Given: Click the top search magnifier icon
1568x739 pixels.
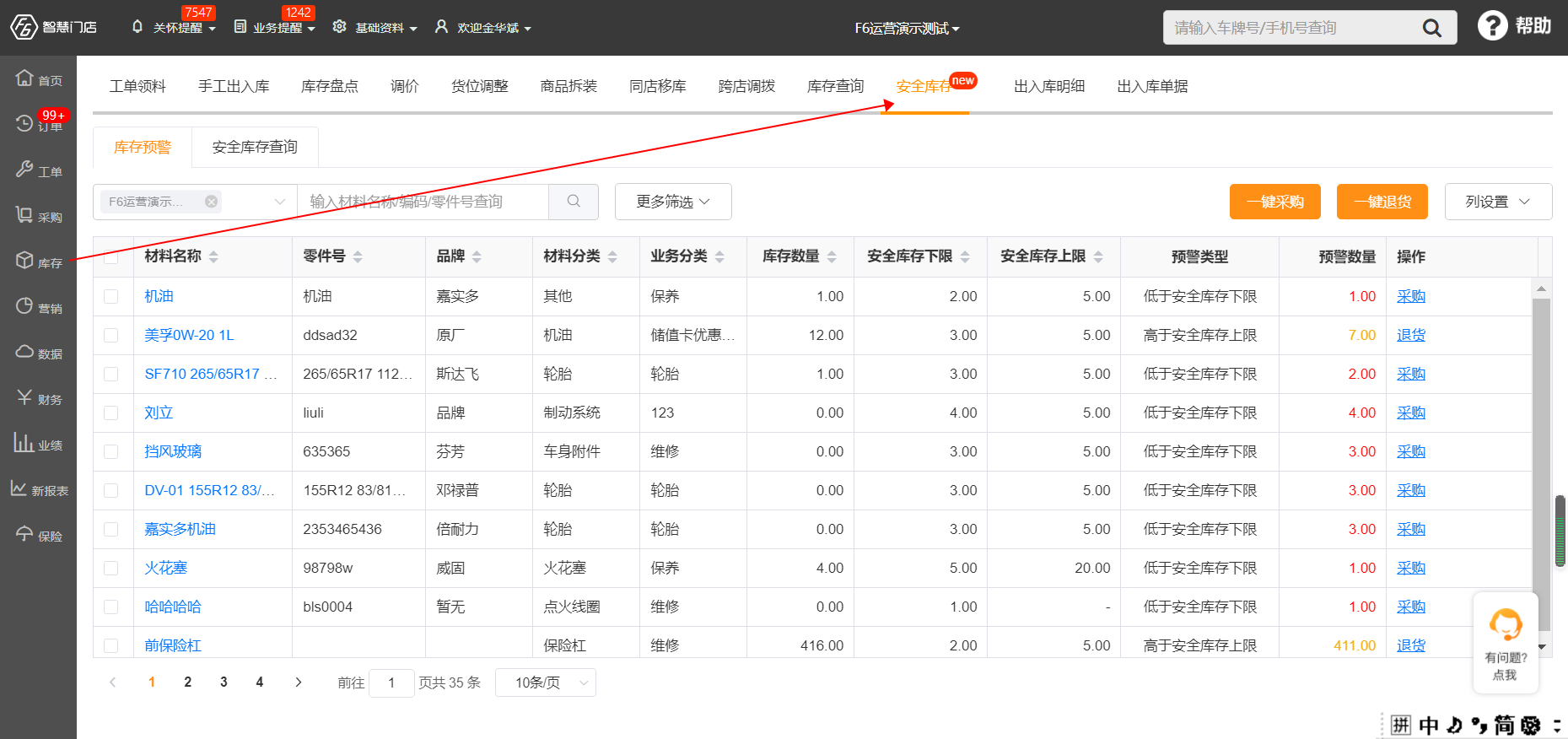Looking at the screenshot, I should 1431,28.
